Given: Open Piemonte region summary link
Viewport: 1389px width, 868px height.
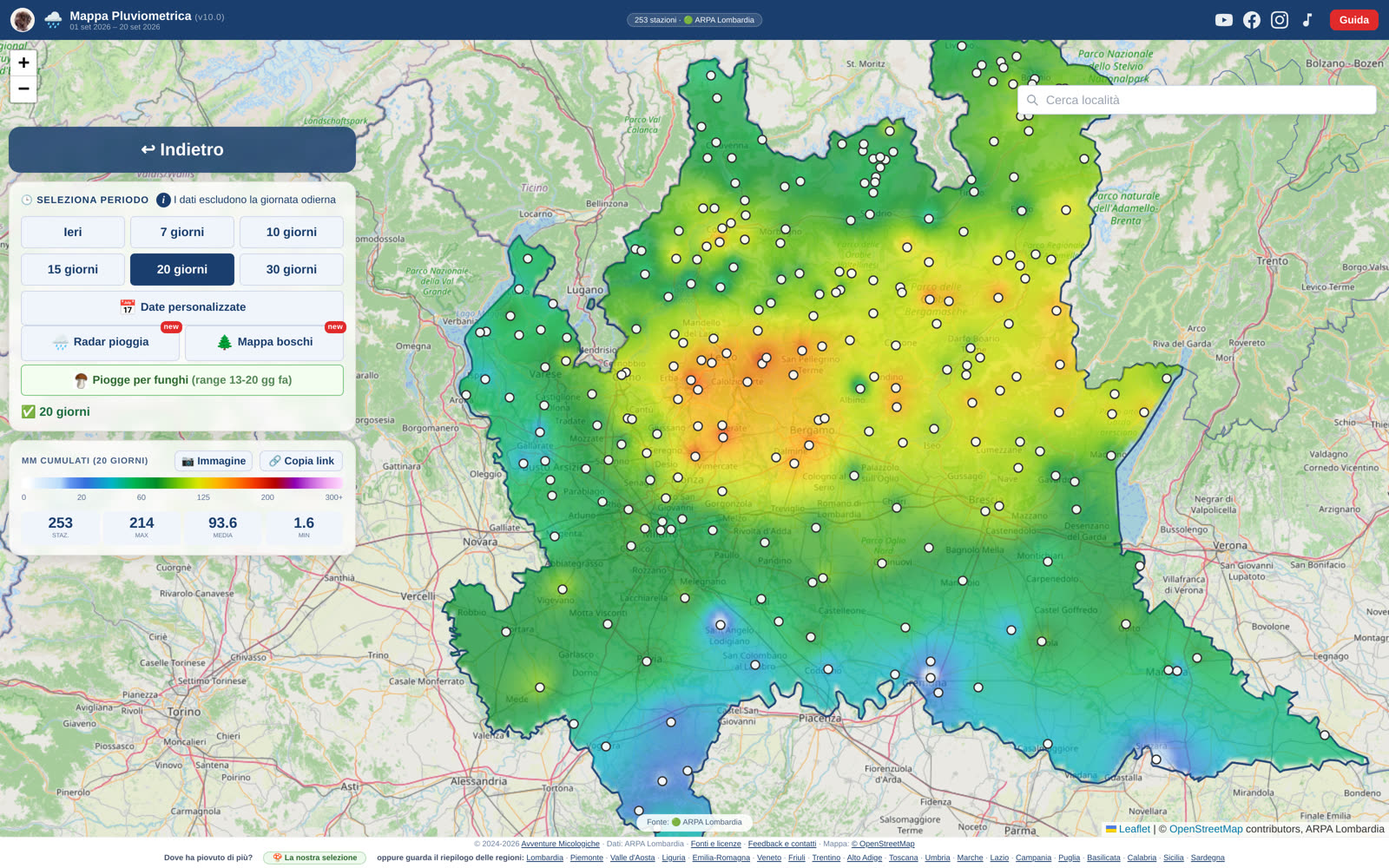Looking at the screenshot, I should pos(587,858).
